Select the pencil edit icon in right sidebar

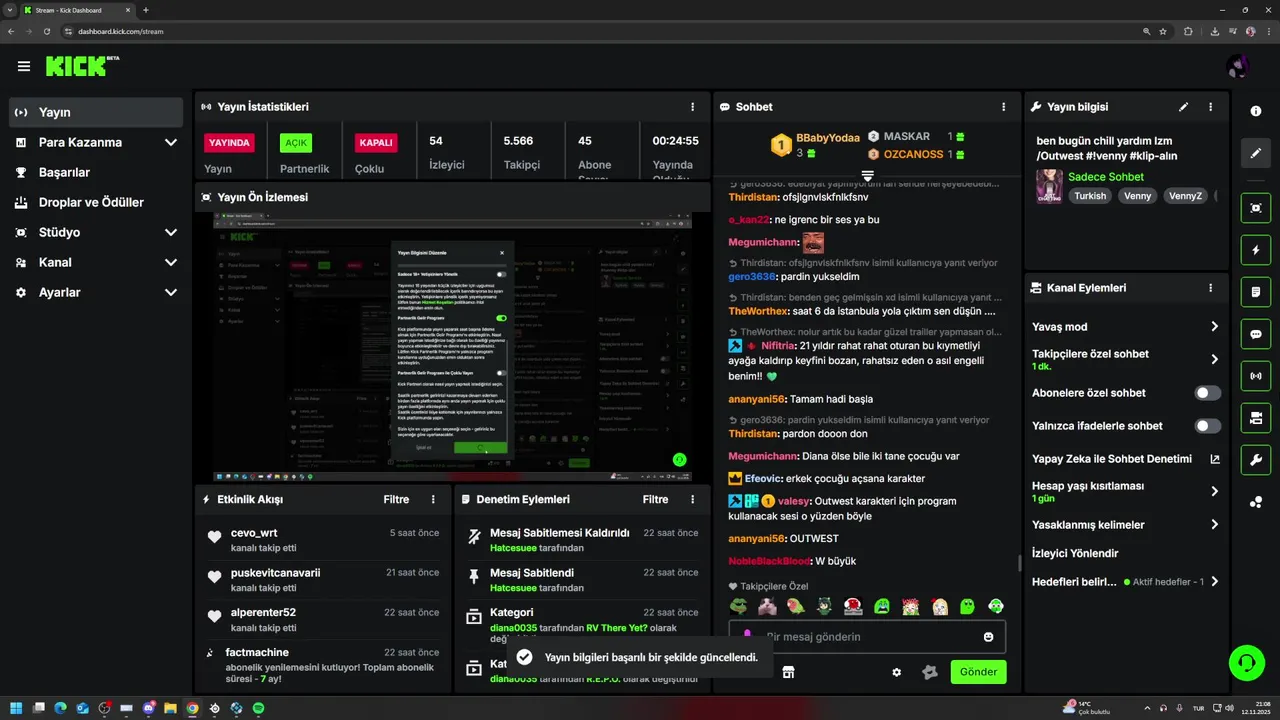tap(1256, 153)
